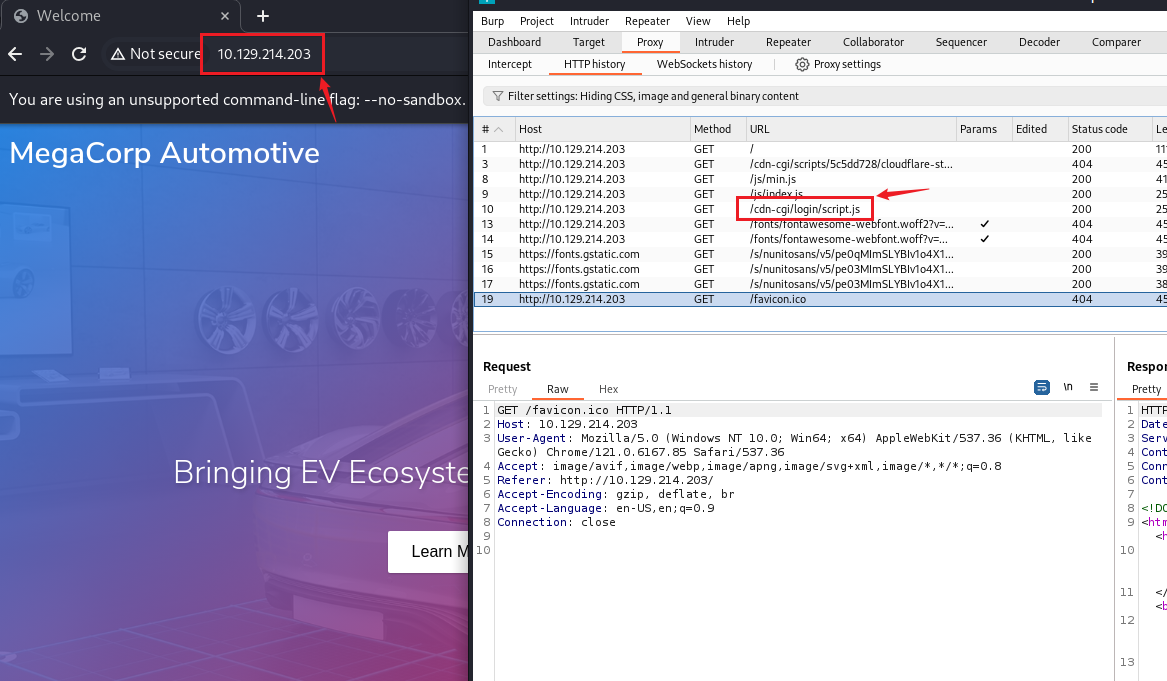Click MegaCorp Automotive site title
Screen dimensions: 1167x681
164,153
